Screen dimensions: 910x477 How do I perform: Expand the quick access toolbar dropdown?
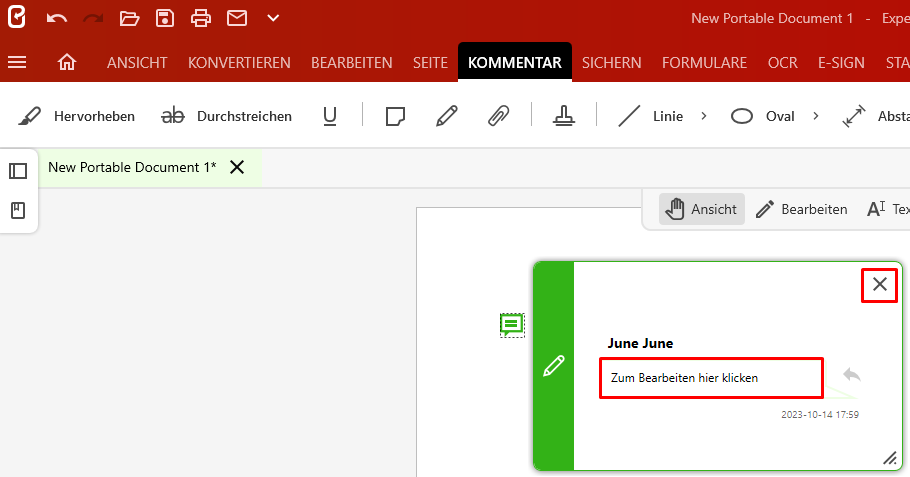click(x=273, y=19)
